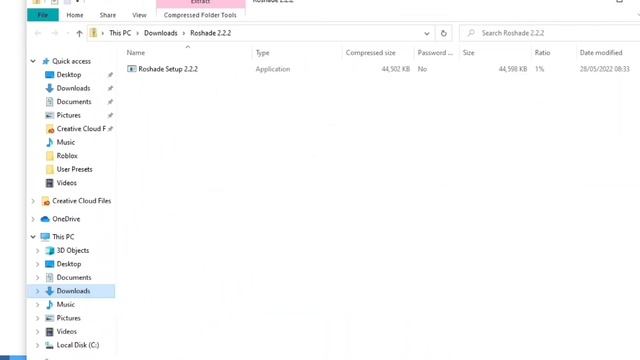640x360 pixels.
Task: Expand Desktop under This PC
Action: 38,264
